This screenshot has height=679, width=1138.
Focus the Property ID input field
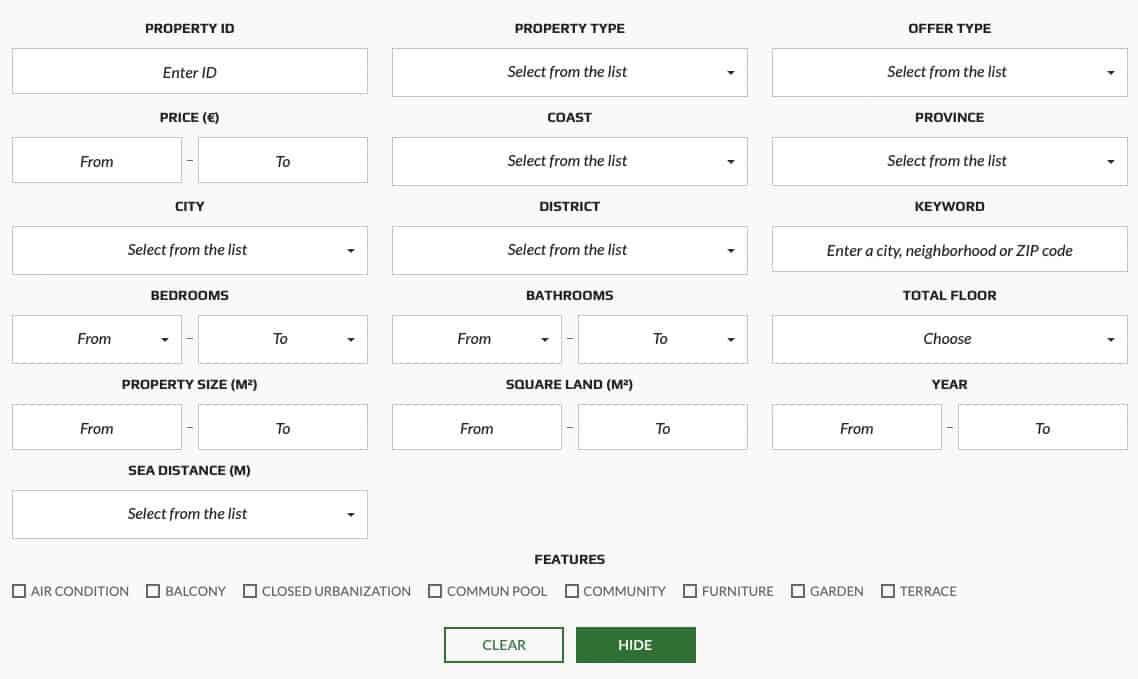pyautogui.click(x=189, y=71)
